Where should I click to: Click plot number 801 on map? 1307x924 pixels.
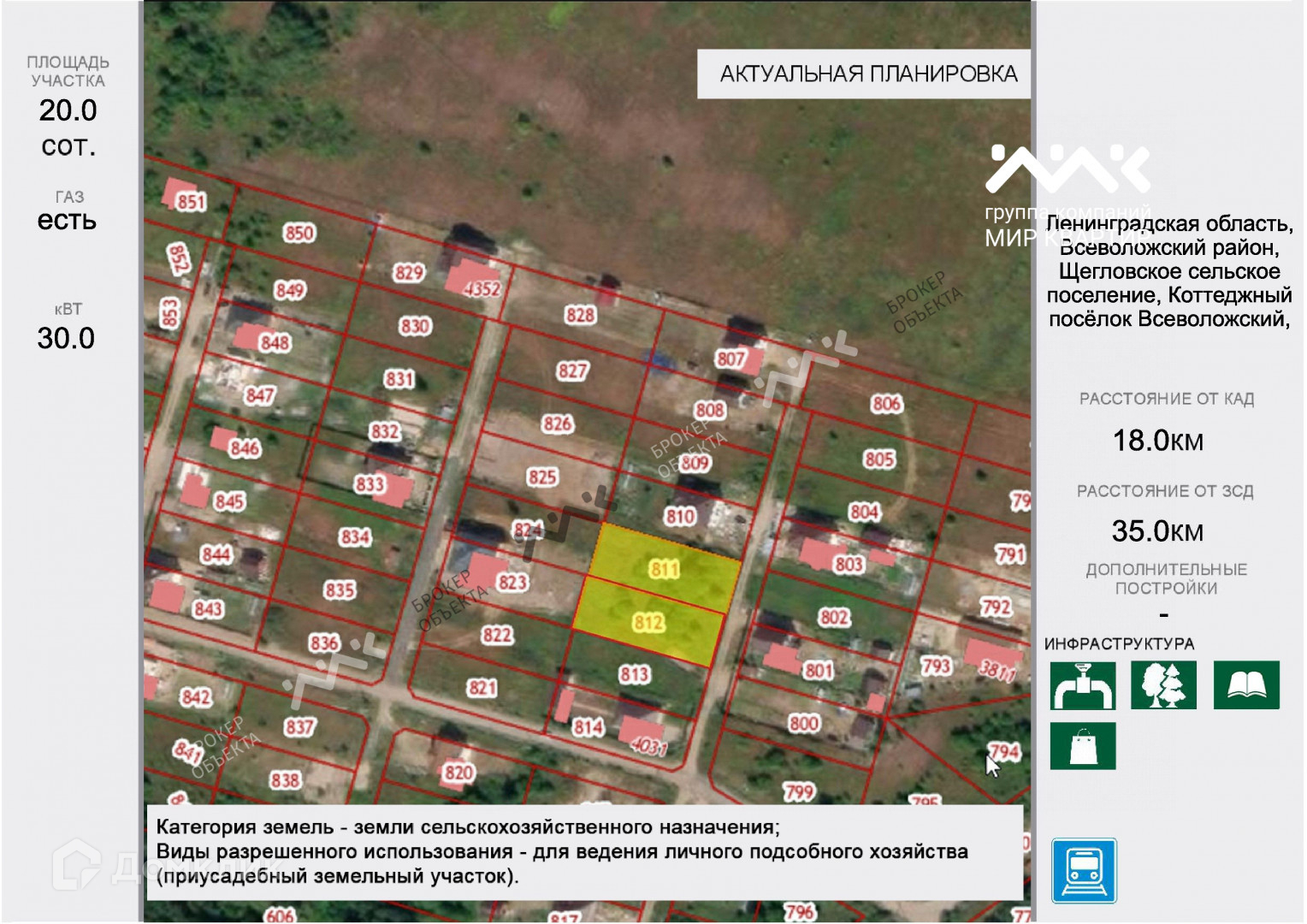(x=819, y=670)
